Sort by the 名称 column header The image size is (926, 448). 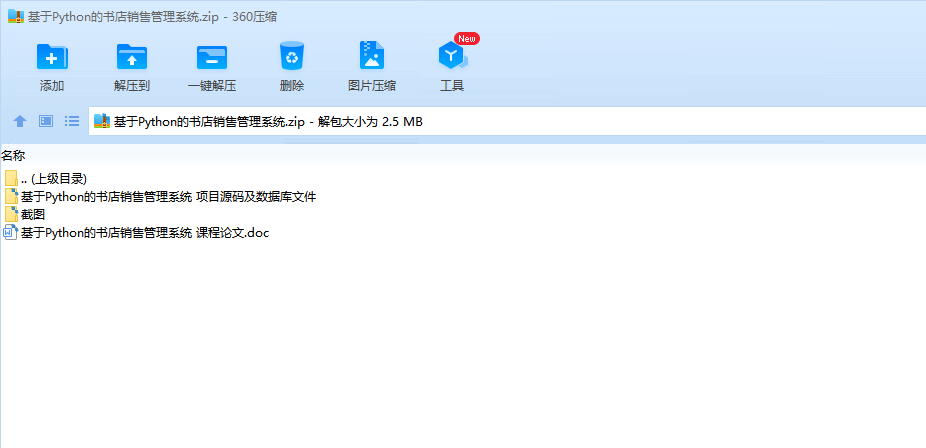click(x=13, y=156)
